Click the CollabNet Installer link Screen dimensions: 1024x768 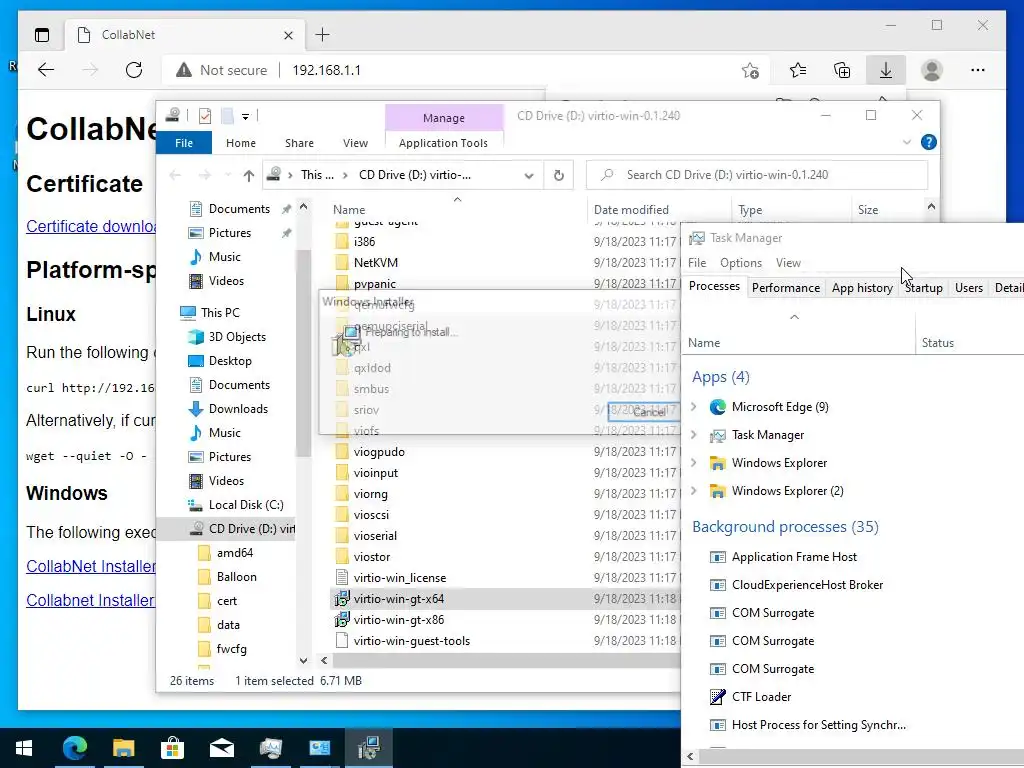[x=91, y=566]
